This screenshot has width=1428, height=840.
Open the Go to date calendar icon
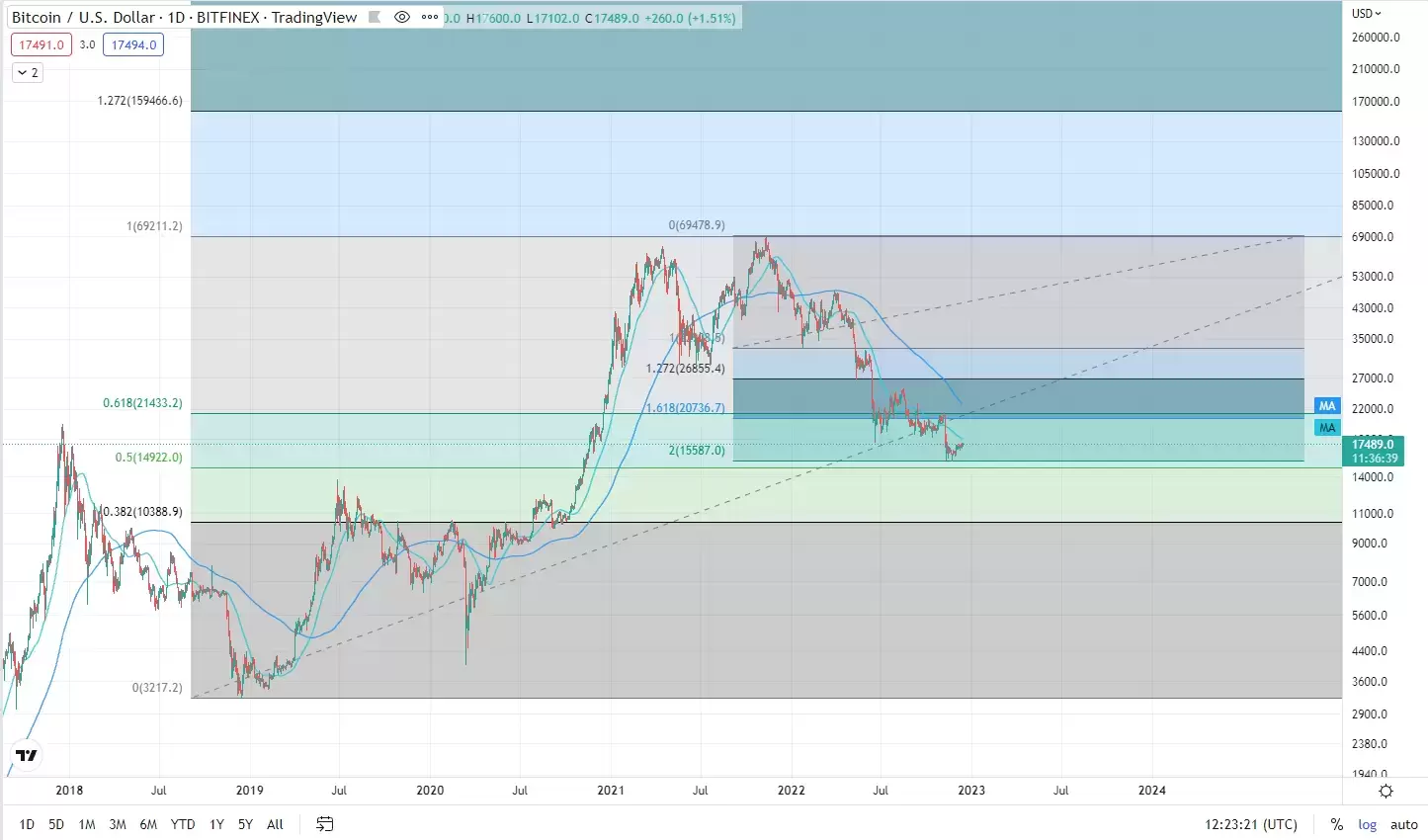pos(325,823)
